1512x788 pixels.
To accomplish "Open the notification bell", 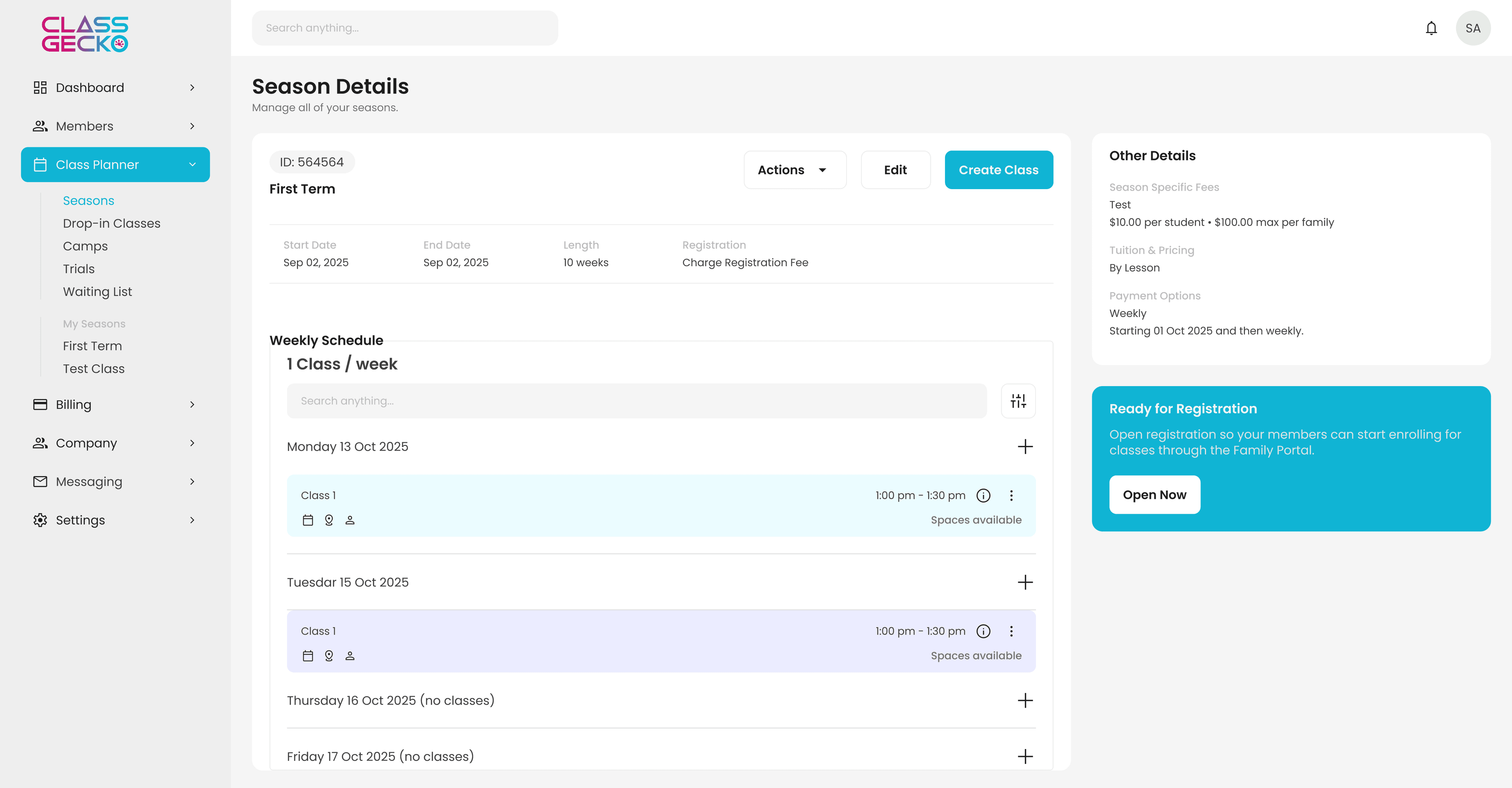I will pyautogui.click(x=1431, y=28).
